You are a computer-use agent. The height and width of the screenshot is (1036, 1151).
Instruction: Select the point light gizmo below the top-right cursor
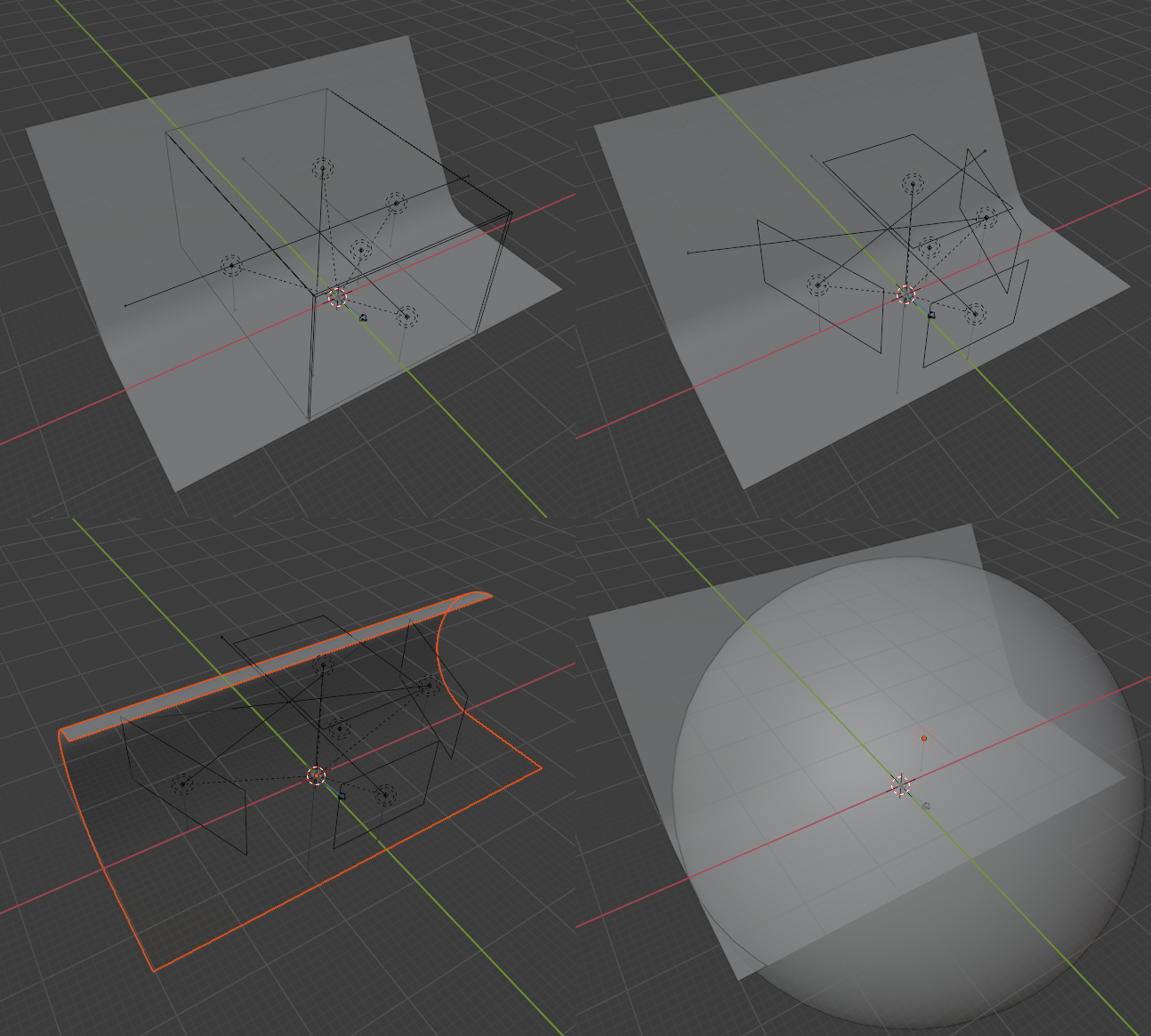click(x=977, y=313)
